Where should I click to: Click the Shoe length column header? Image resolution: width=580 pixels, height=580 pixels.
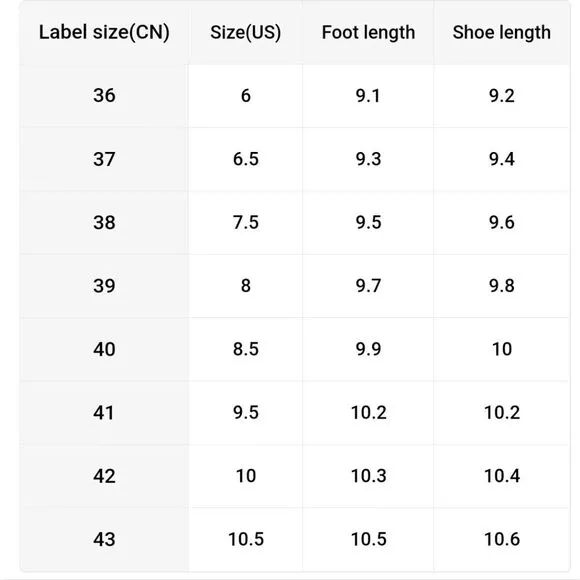[x=502, y=32]
